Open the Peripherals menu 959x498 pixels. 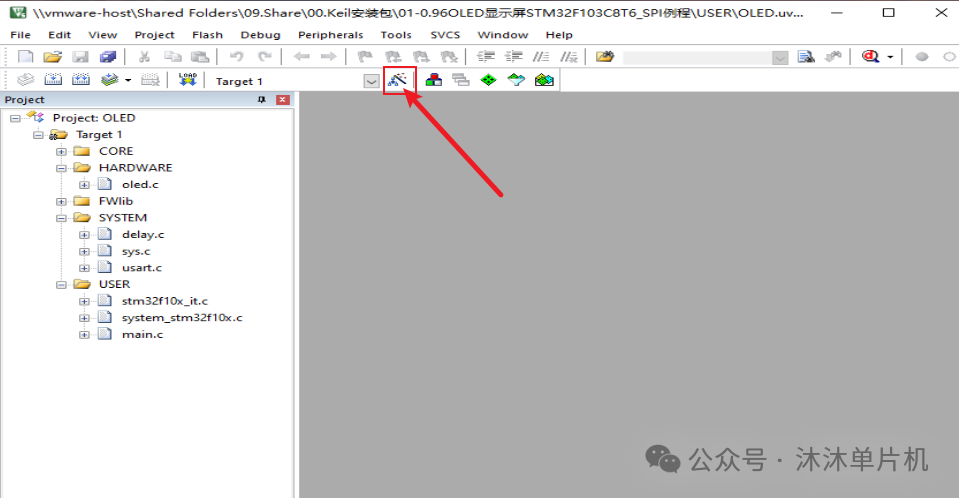[330, 35]
